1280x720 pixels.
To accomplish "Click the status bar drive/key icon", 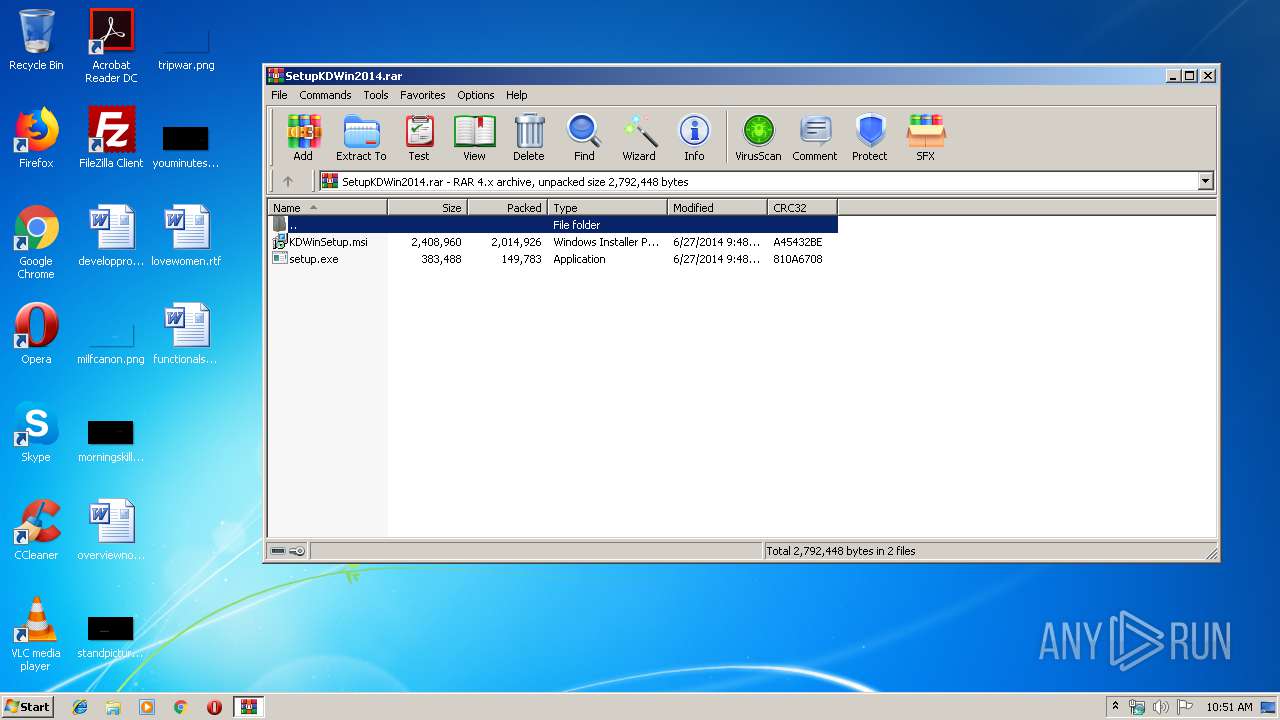I will 289,551.
